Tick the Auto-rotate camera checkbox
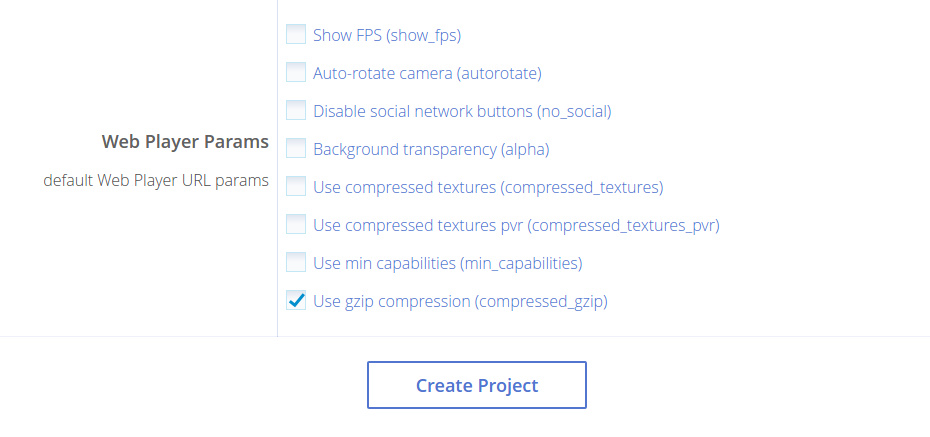 pos(296,73)
